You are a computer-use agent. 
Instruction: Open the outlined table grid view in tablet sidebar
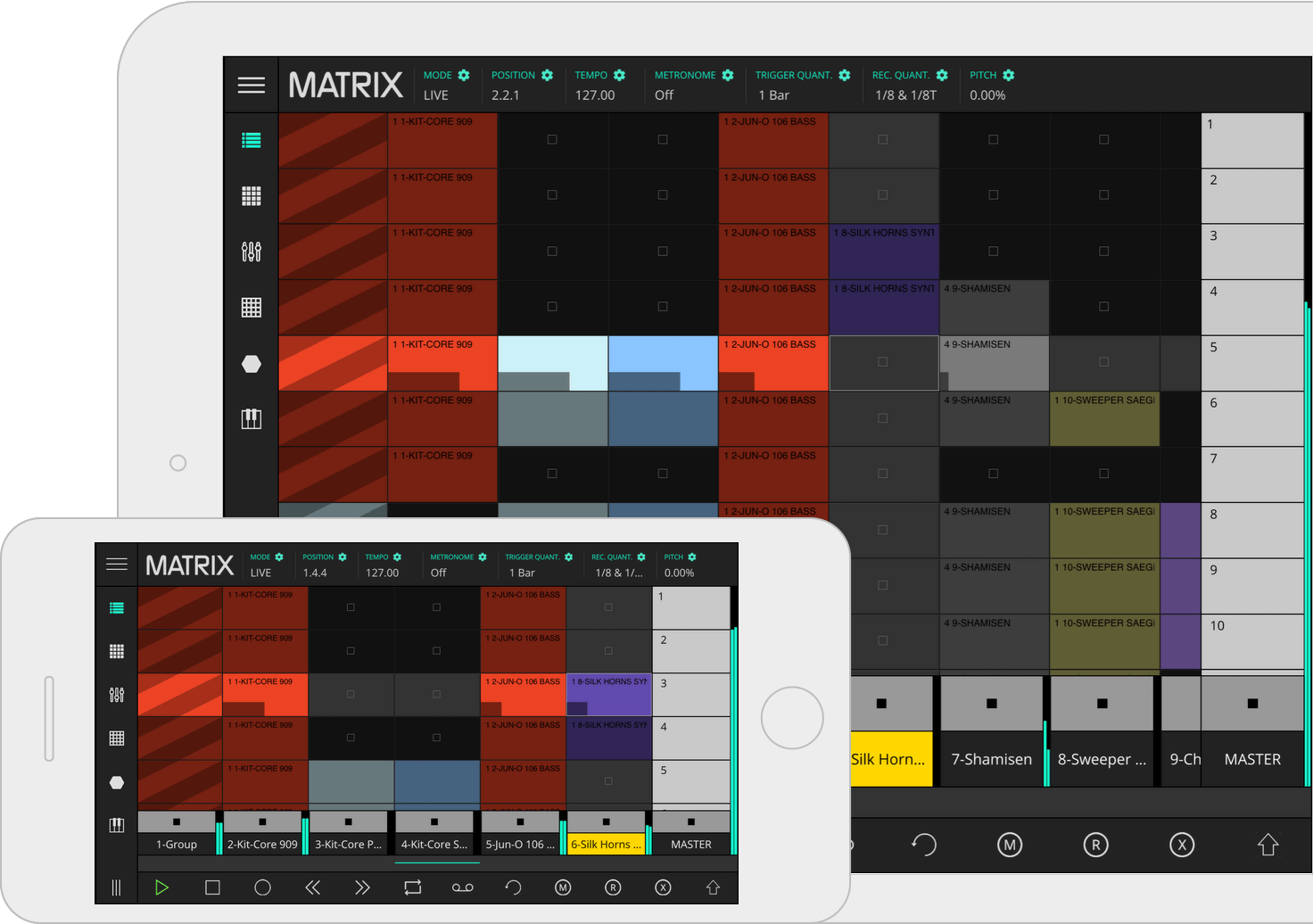(x=252, y=308)
